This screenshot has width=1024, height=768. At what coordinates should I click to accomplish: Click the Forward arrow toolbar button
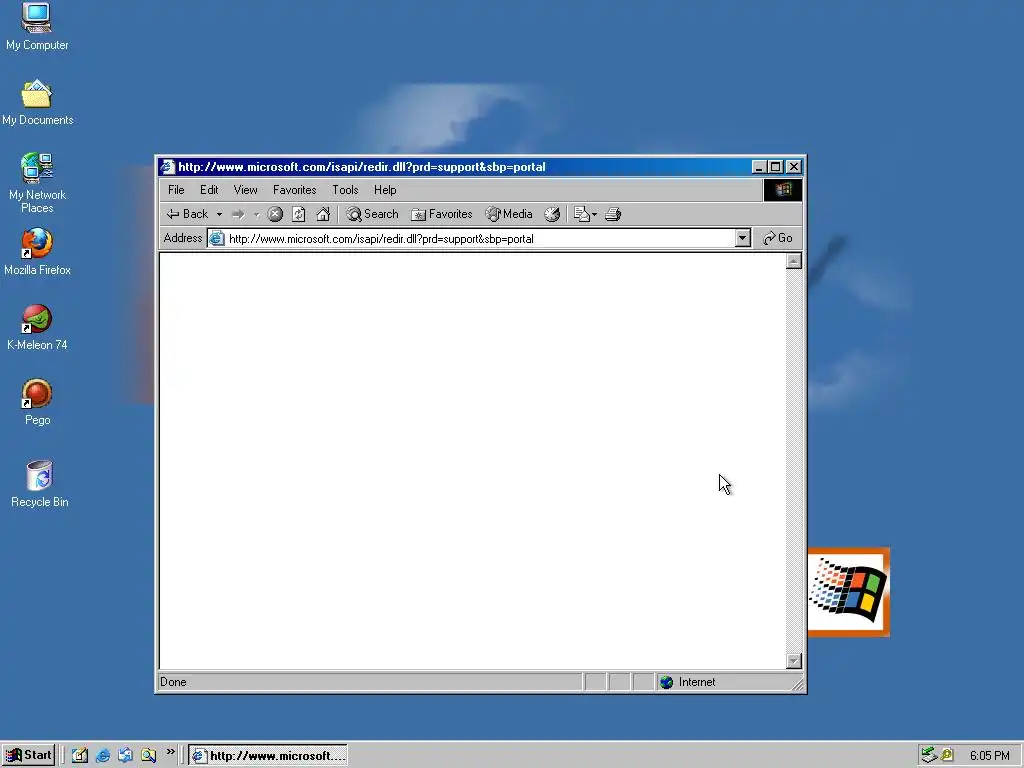point(238,214)
